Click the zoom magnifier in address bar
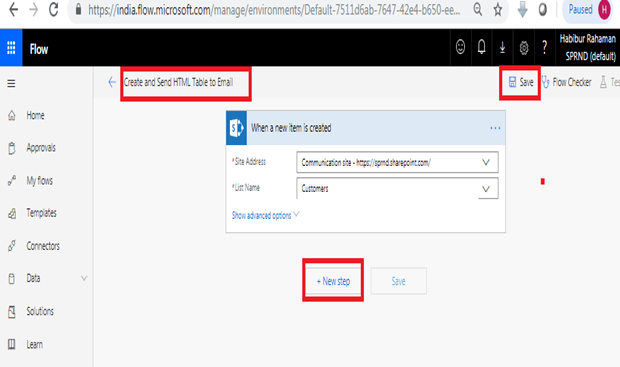Image resolution: width=620 pixels, height=367 pixels. click(478, 9)
